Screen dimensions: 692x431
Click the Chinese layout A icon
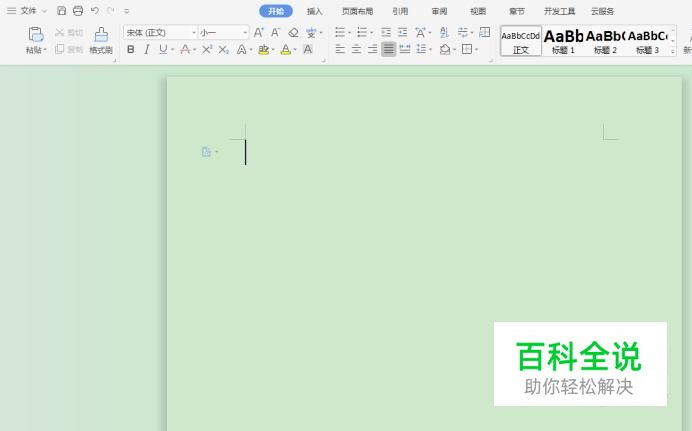pos(421,32)
